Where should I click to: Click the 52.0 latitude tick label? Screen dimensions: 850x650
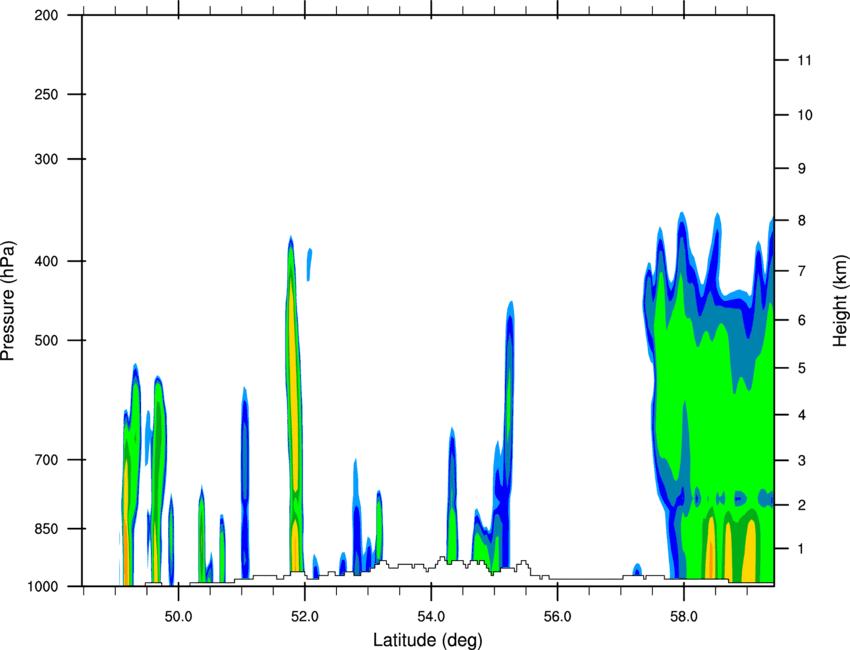click(305, 617)
